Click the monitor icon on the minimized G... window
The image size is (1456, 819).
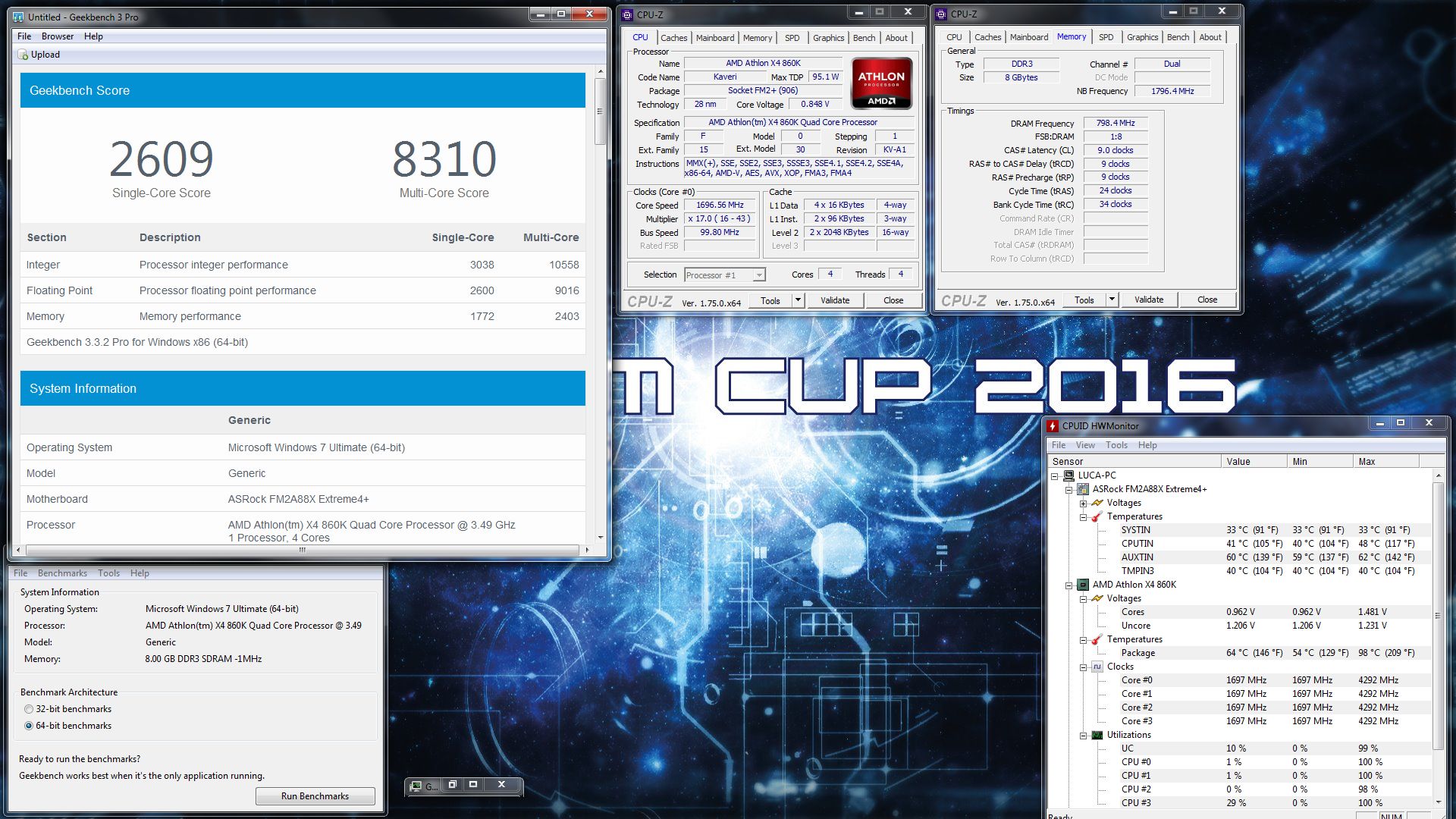(x=416, y=786)
